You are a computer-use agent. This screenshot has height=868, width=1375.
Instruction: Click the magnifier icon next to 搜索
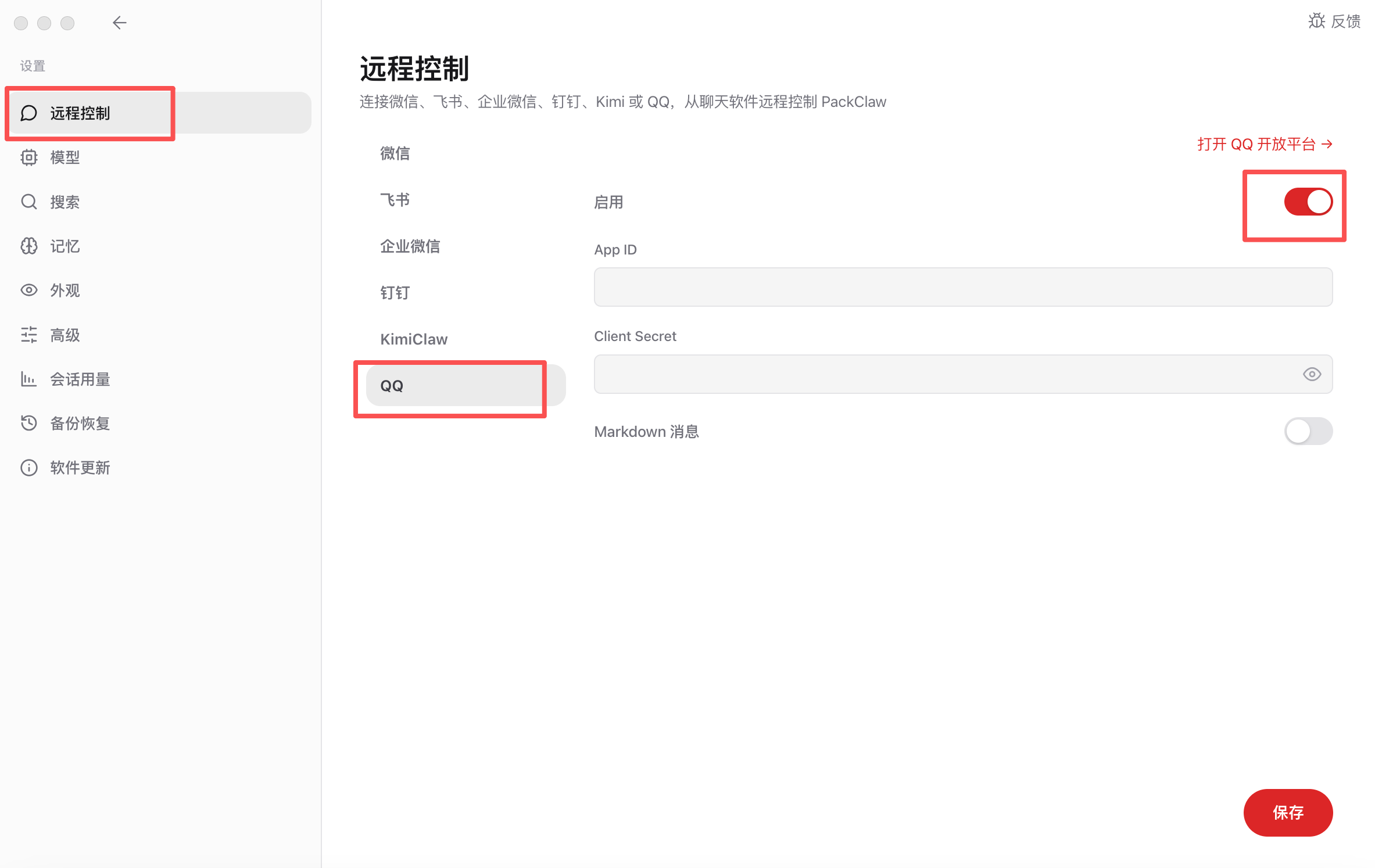click(29, 202)
